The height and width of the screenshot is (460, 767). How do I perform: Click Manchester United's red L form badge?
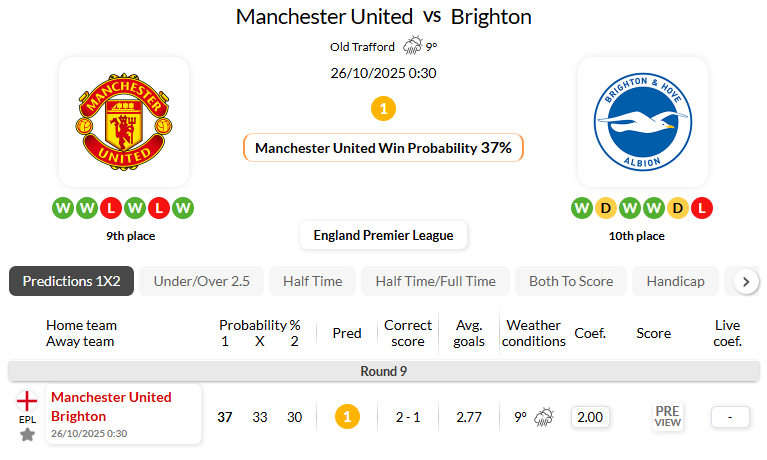(x=110, y=208)
